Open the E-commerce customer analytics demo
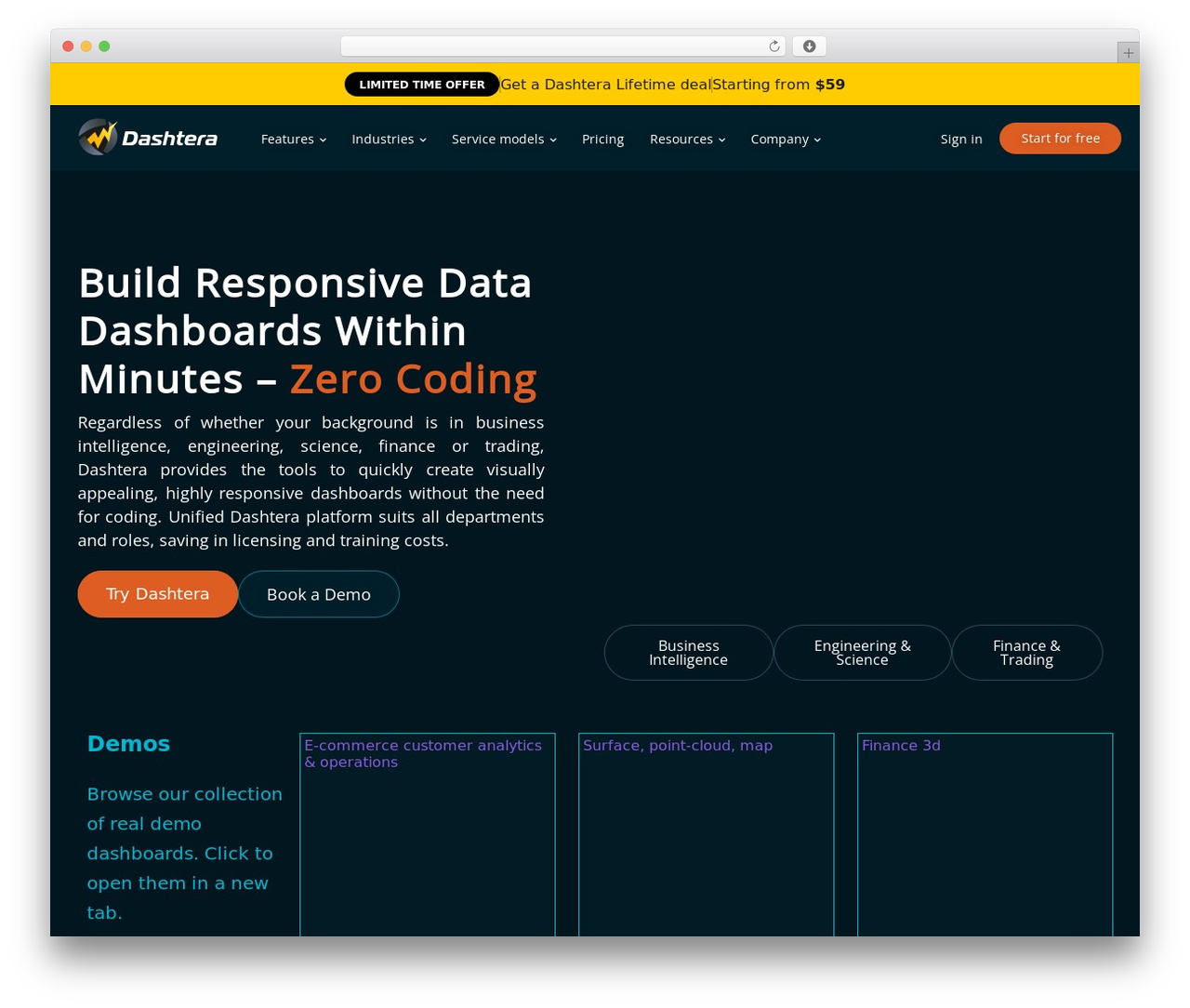Viewport: 1190px width, 1008px height. [x=428, y=835]
